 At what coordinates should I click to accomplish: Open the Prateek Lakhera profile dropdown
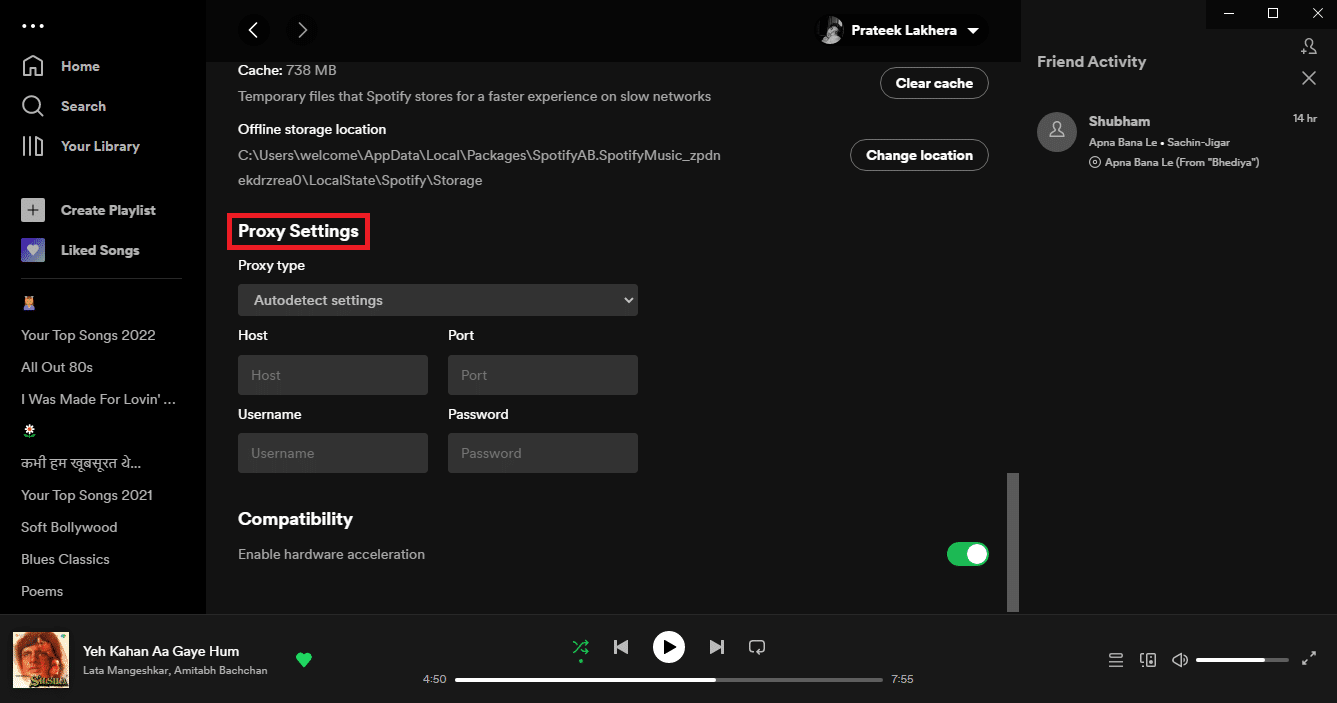902,30
